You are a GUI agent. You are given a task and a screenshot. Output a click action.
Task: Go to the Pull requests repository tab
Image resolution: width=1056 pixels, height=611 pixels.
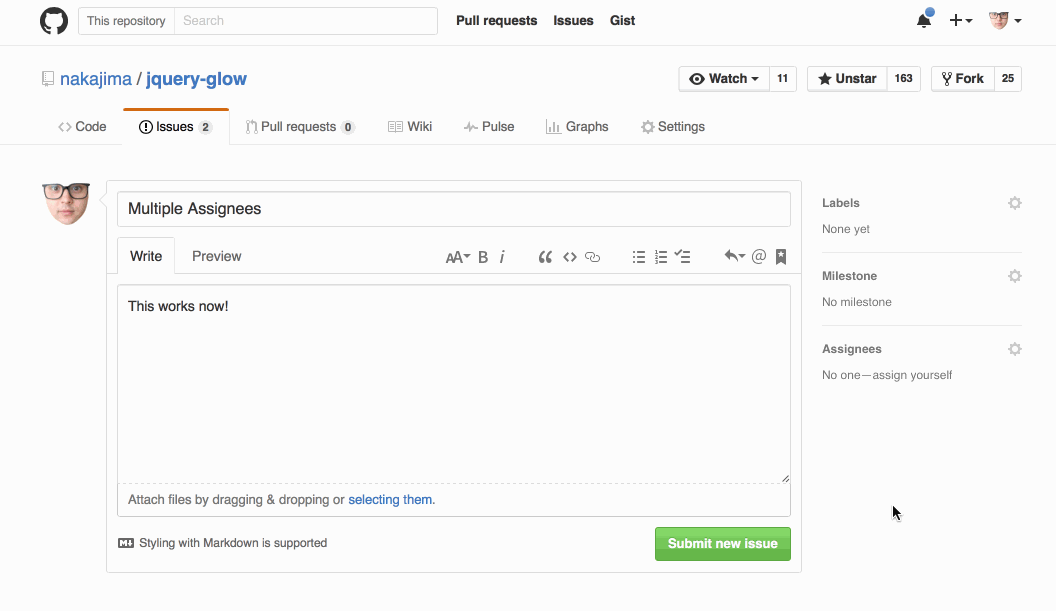[300, 127]
